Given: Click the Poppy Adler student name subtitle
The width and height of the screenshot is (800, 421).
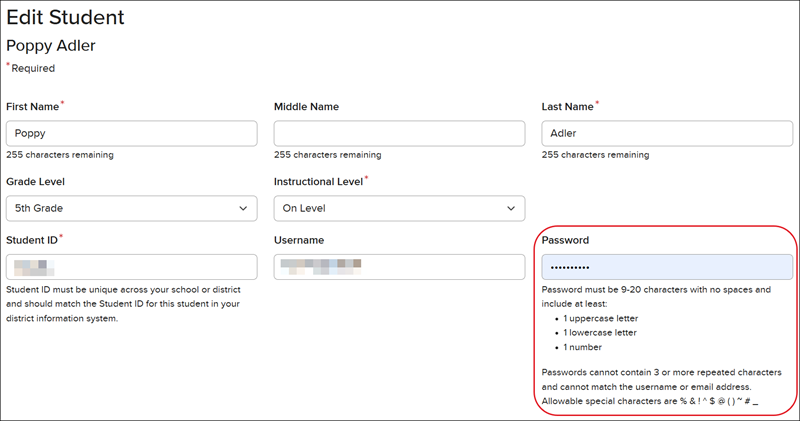Looking at the screenshot, I should (x=50, y=46).
